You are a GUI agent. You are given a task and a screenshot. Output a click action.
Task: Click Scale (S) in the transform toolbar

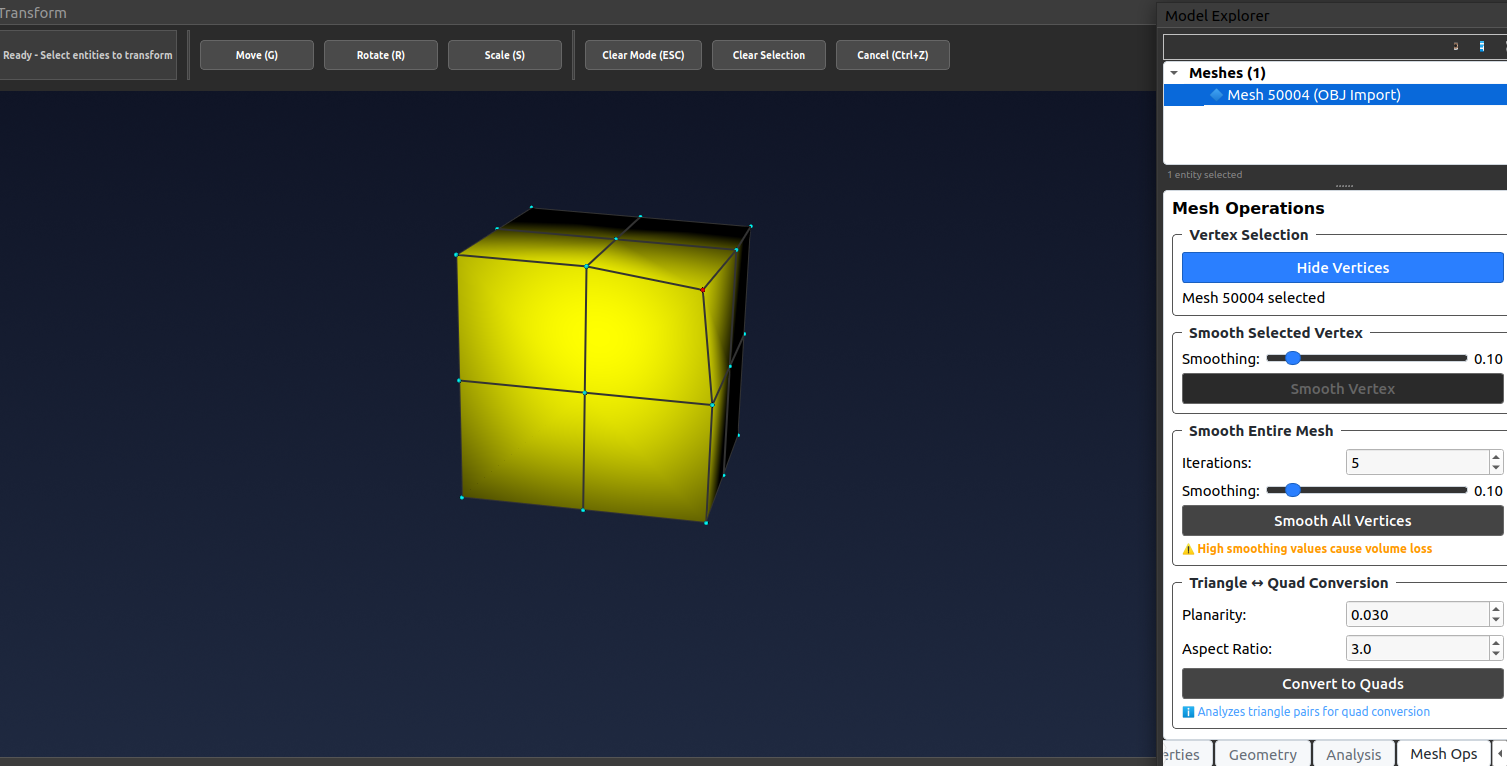tap(504, 55)
